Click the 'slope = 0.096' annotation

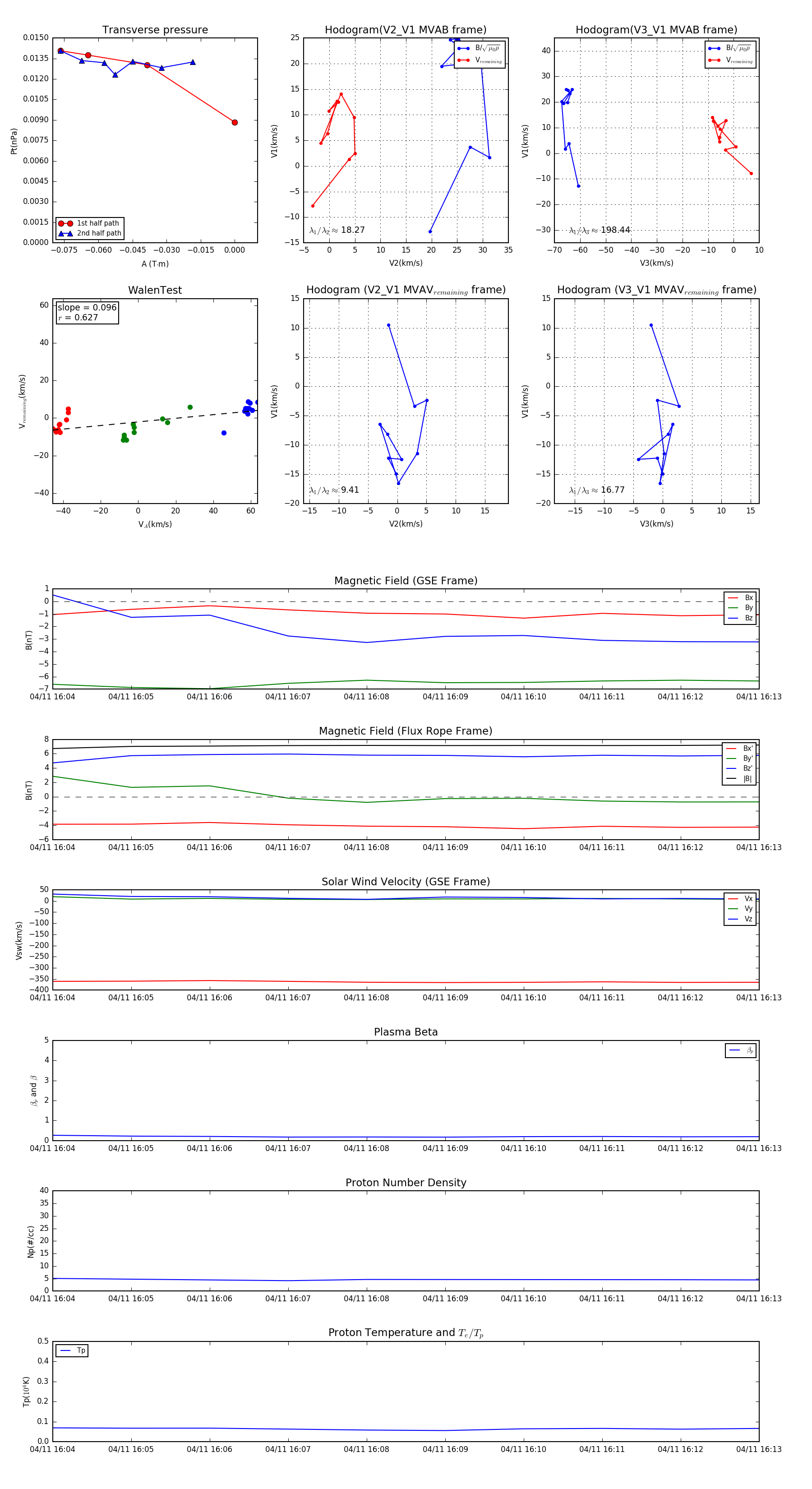tap(87, 308)
